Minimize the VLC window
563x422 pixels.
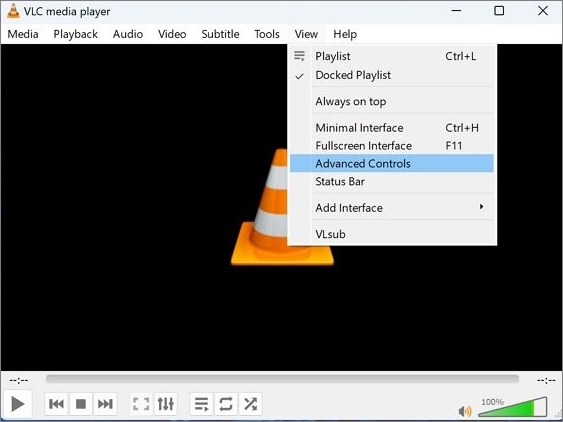coord(456,11)
